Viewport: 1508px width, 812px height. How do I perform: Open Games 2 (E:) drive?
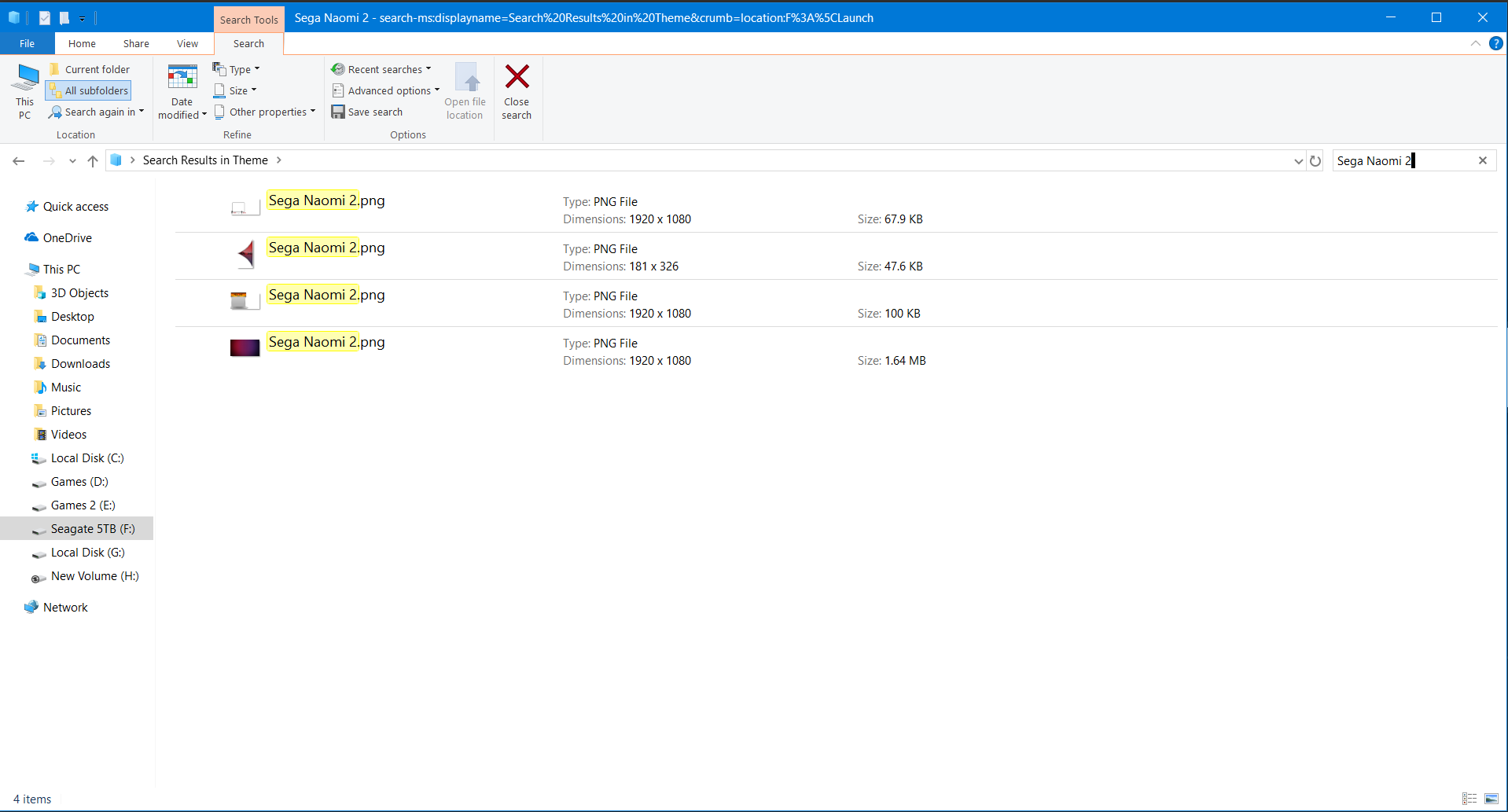click(x=83, y=505)
